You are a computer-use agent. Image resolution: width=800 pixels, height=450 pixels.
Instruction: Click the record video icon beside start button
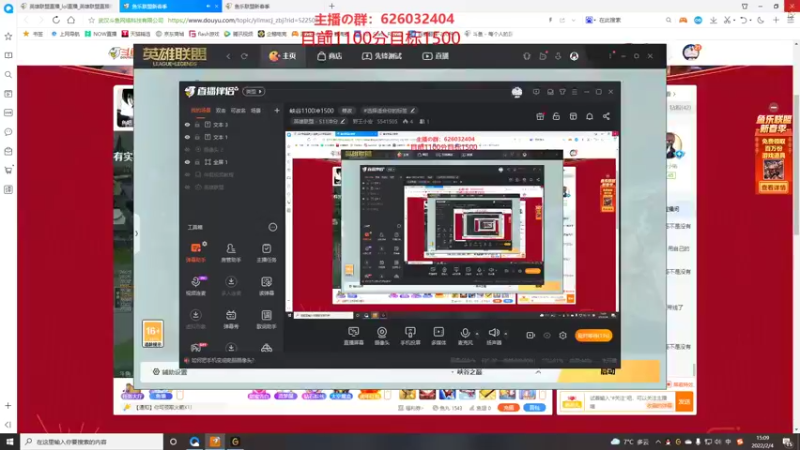click(x=531, y=335)
